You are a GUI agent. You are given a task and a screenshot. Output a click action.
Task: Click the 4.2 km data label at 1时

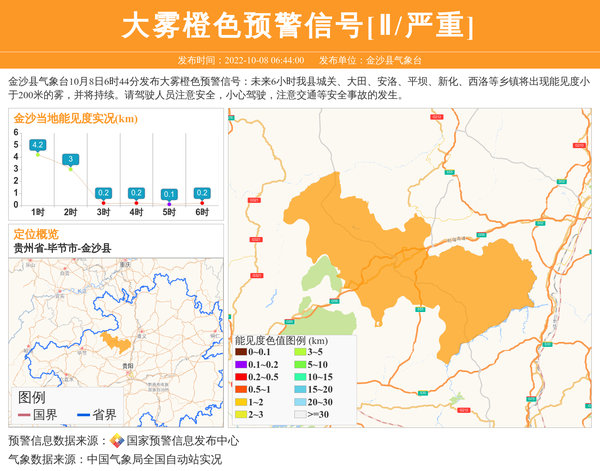38,145
